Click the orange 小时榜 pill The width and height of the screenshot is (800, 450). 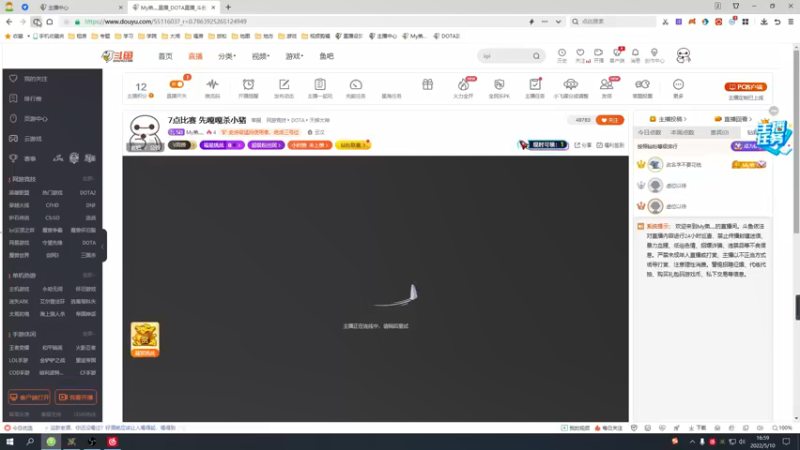click(310, 145)
